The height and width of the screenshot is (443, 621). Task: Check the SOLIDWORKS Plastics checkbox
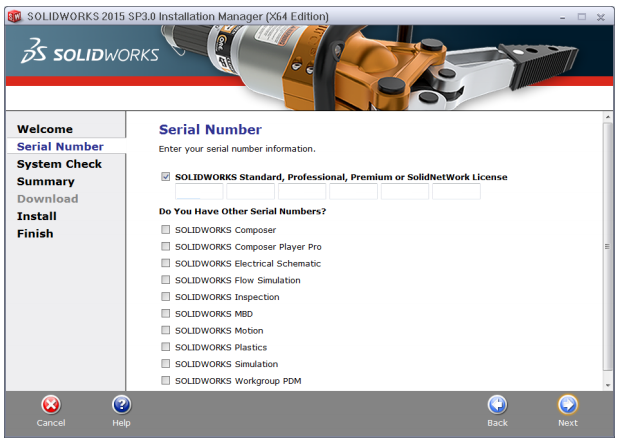[166, 347]
